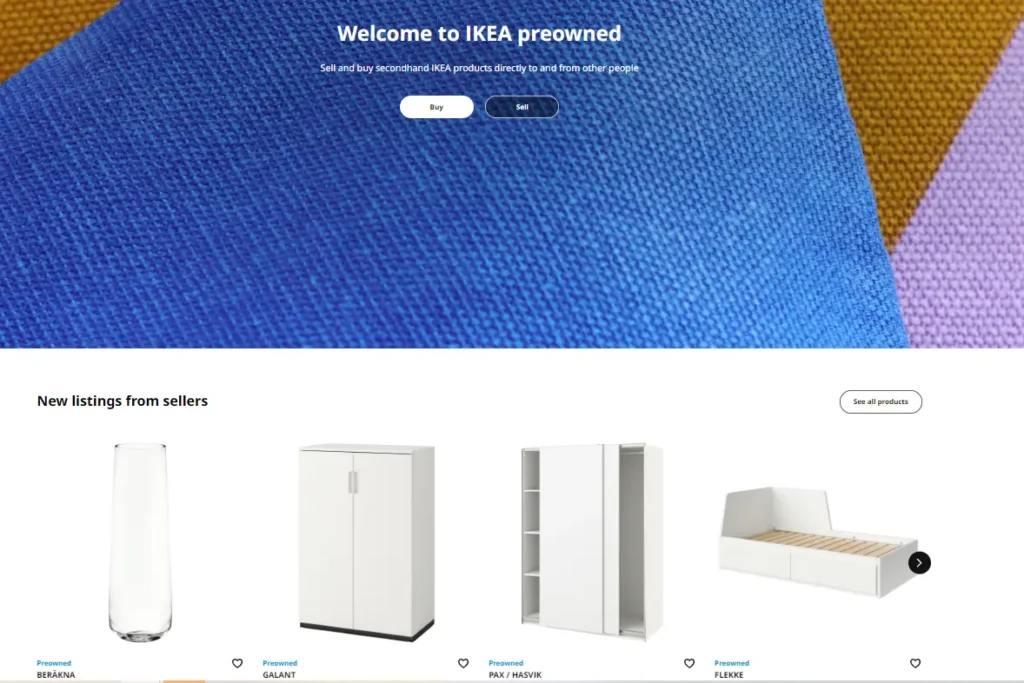
Task: Click the New listings from sellers heading
Action: (x=122, y=401)
